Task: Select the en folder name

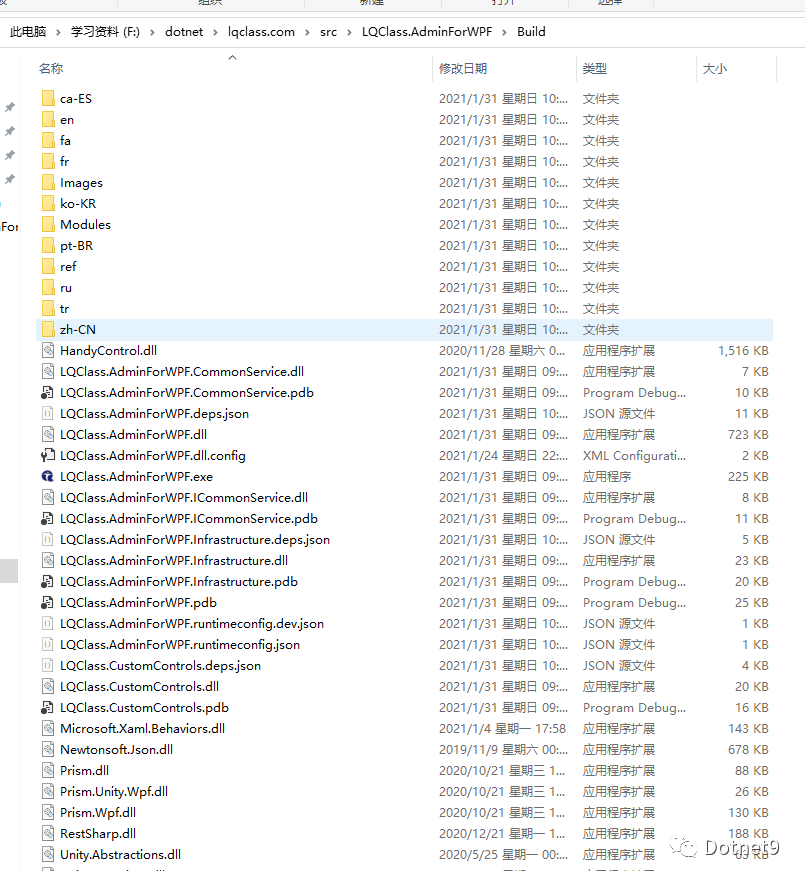Action: pyautogui.click(x=67, y=120)
